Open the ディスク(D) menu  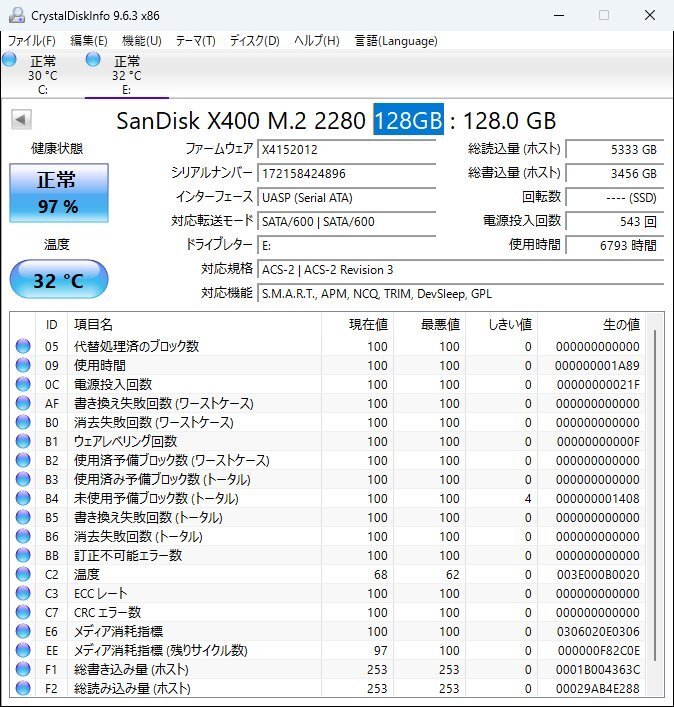[x=255, y=41]
